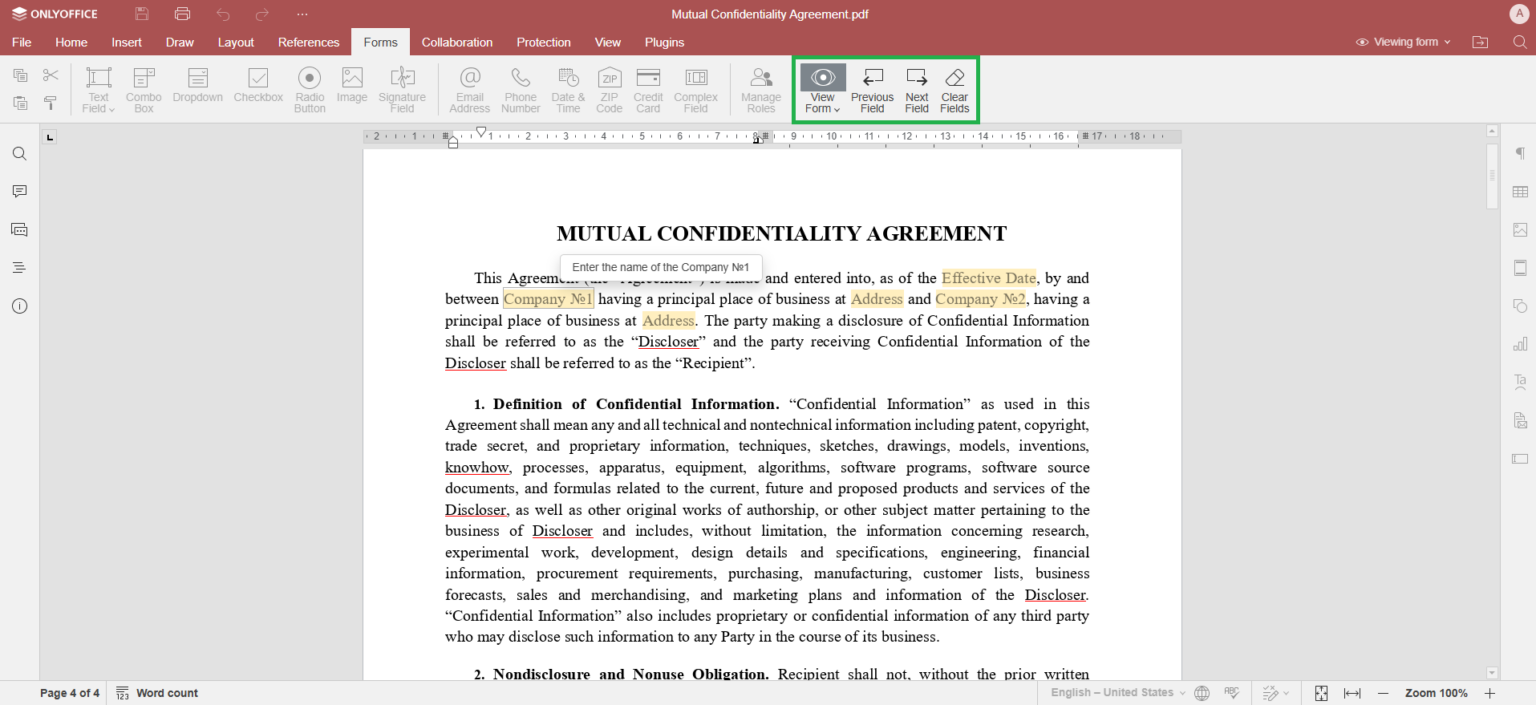Toggle Fit to page in status bar
The height and width of the screenshot is (705, 1536).
click(x=1321, y=693)
